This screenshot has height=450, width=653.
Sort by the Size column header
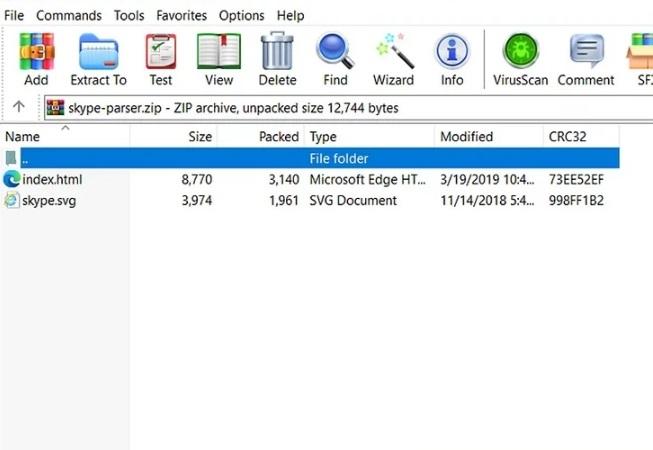coord(174,136)
